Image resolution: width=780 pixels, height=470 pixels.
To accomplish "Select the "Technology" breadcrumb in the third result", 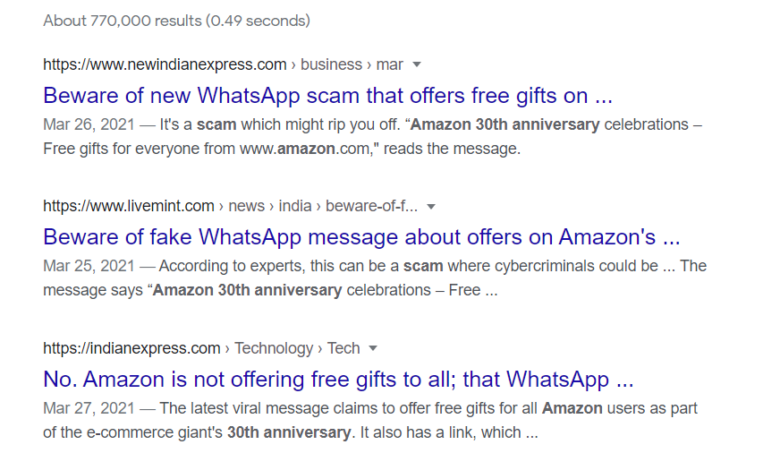I will click(273, 349).
